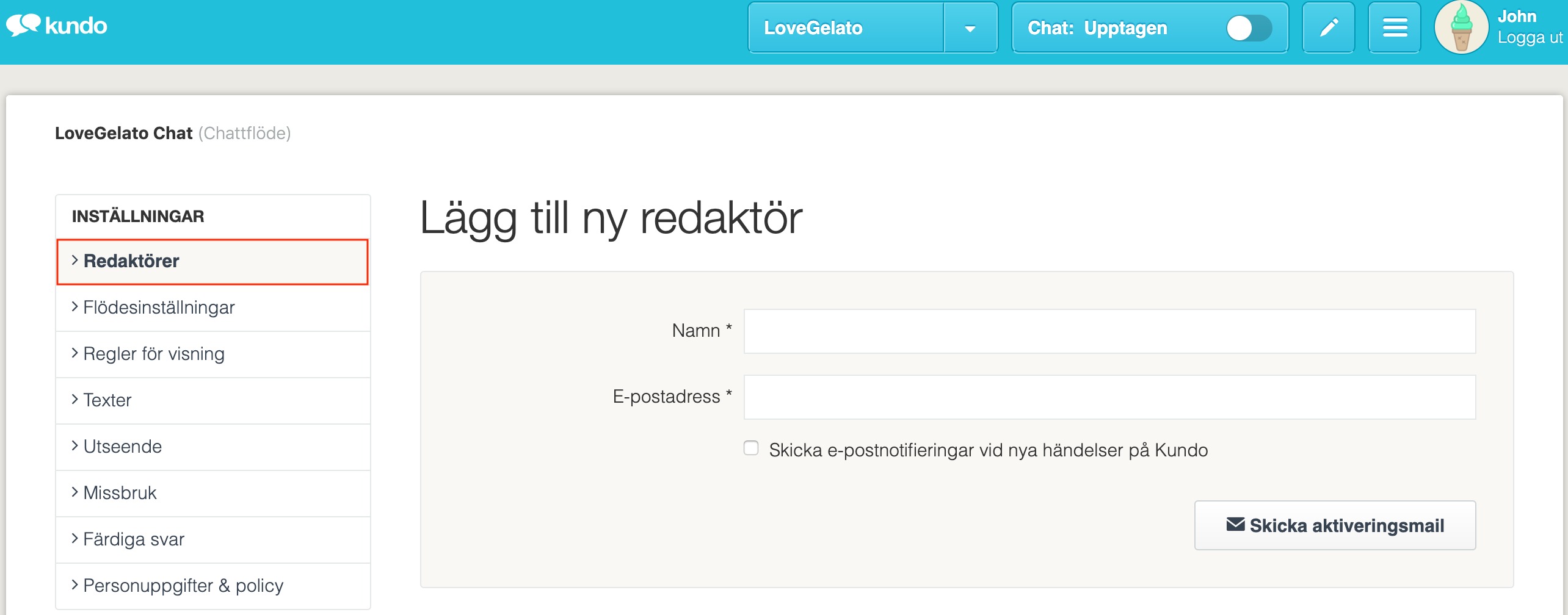Click the Logga ut link

1530,38
